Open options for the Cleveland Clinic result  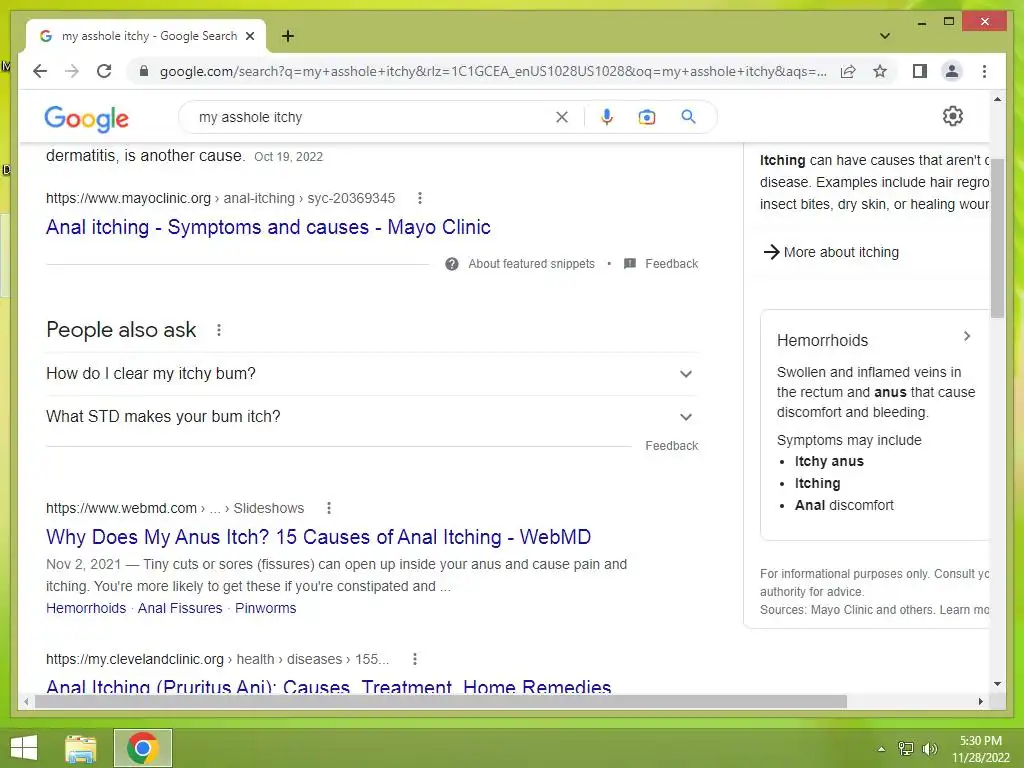(415, 659)
